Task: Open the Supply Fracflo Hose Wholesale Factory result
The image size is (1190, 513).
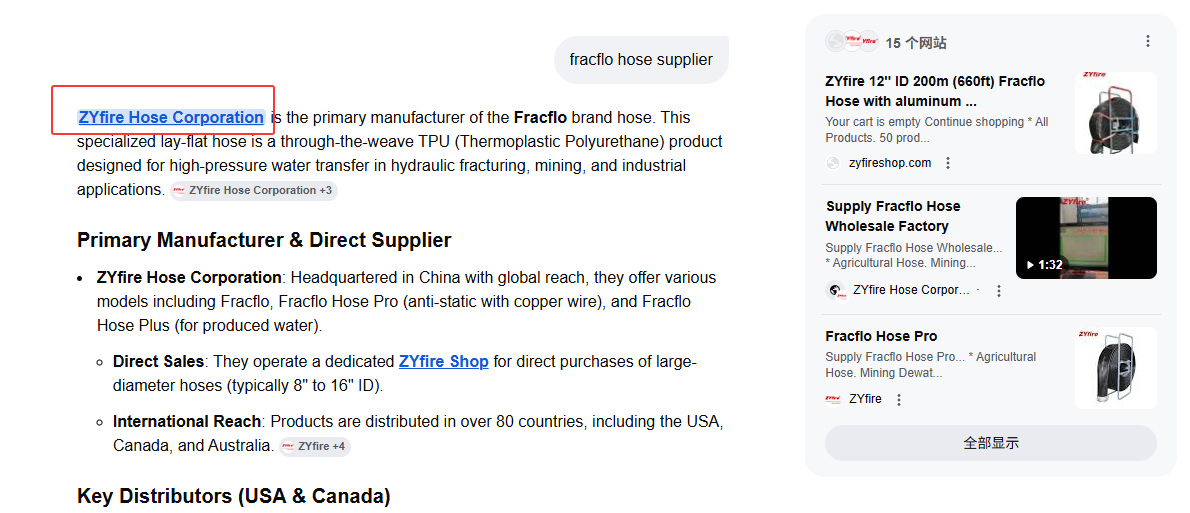Action: point(892,216)
